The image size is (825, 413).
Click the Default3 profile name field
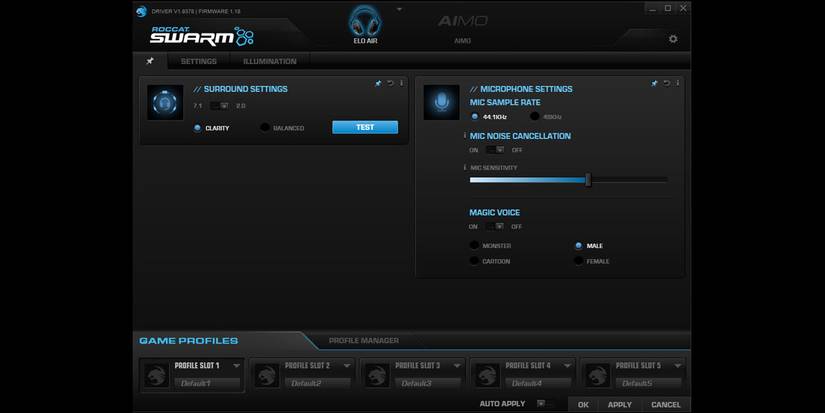[x=427, y=384]
